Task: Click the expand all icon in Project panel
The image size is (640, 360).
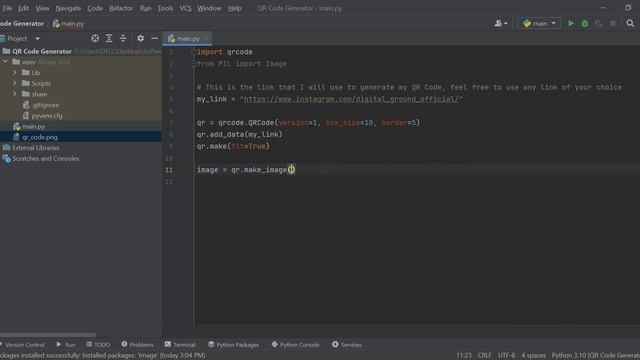Action: coord(109,38)
